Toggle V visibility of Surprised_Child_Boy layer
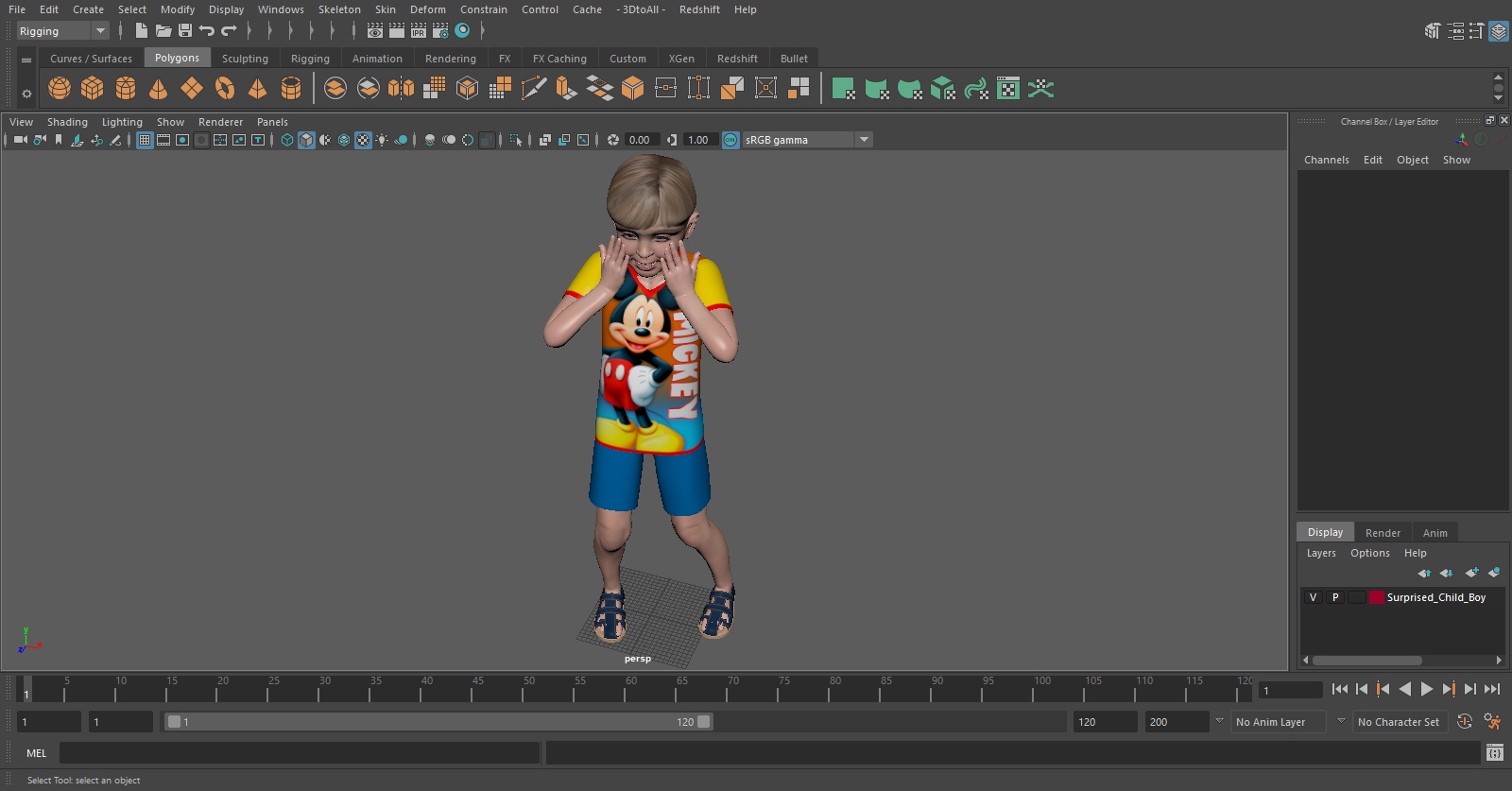1512x791 pixels. point(1313,597)
